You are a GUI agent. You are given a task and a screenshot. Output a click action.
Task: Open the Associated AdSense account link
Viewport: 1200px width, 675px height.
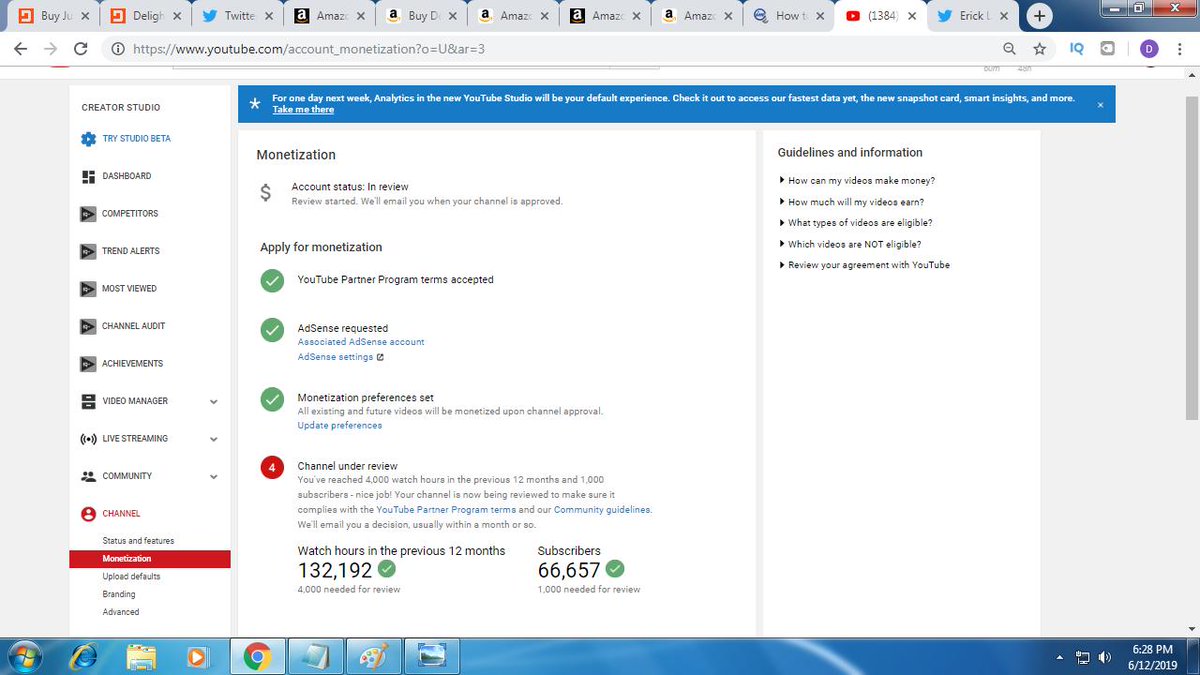pyautogui.click(x=361, y=342)
